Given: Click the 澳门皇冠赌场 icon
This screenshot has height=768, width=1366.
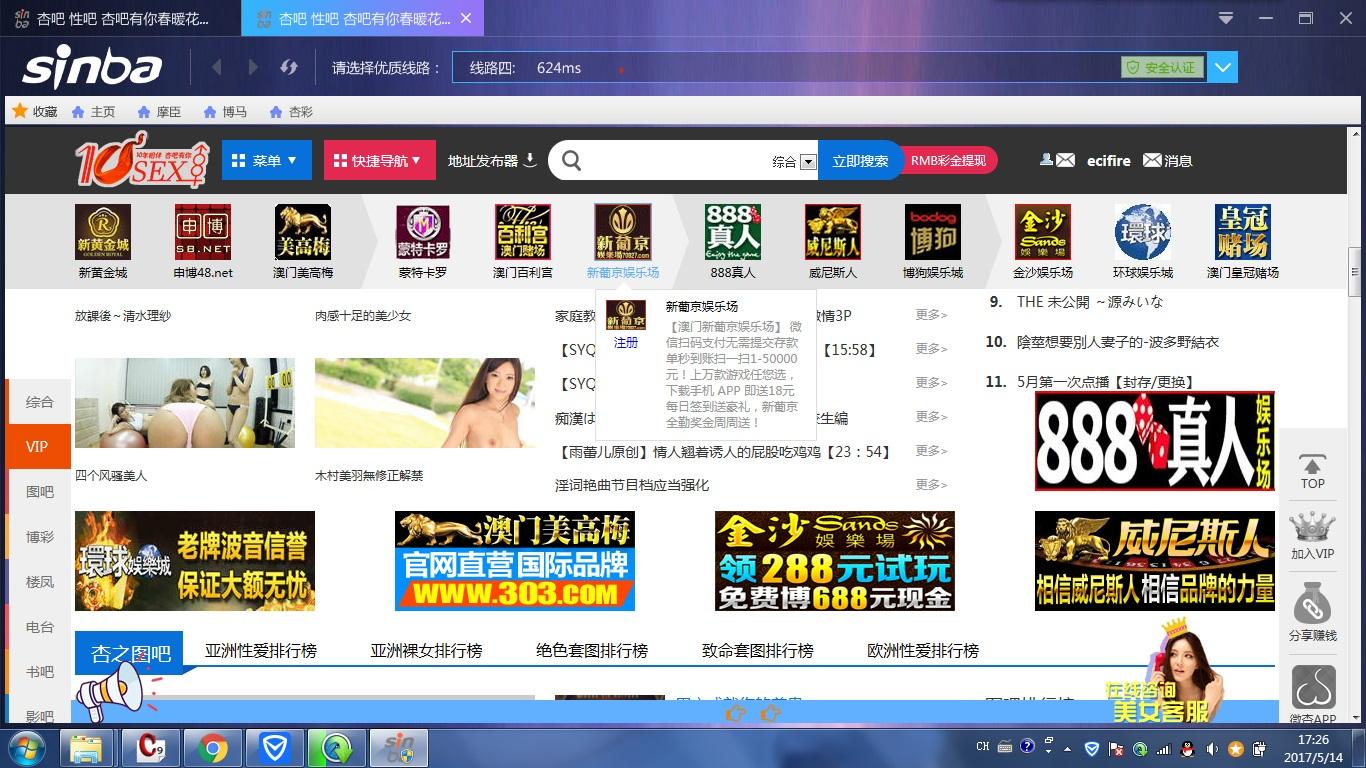Looking at the screenshot, I should click(x=1243, y=232).
